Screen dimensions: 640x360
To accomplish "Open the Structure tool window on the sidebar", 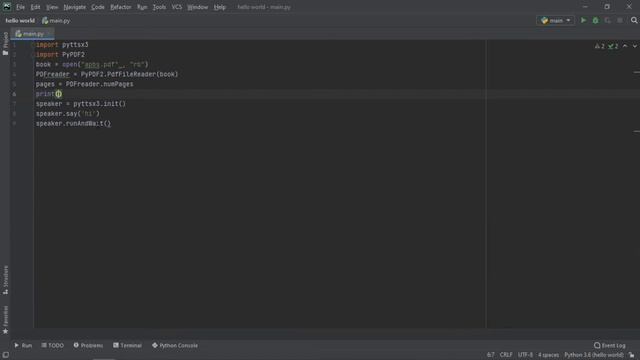I will (x=5, y=280).
